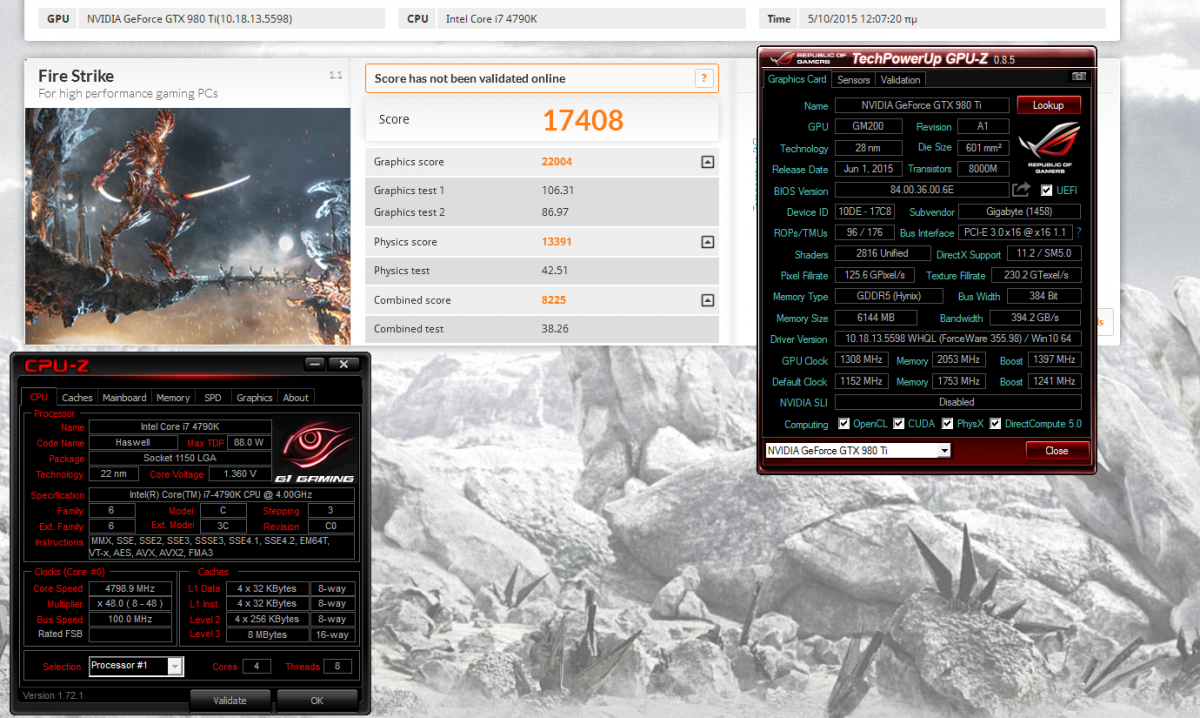This screenshot has height=718, width=1200.
Task: Click the 'Score has not been validated online' message
Action: click(470, 79)
